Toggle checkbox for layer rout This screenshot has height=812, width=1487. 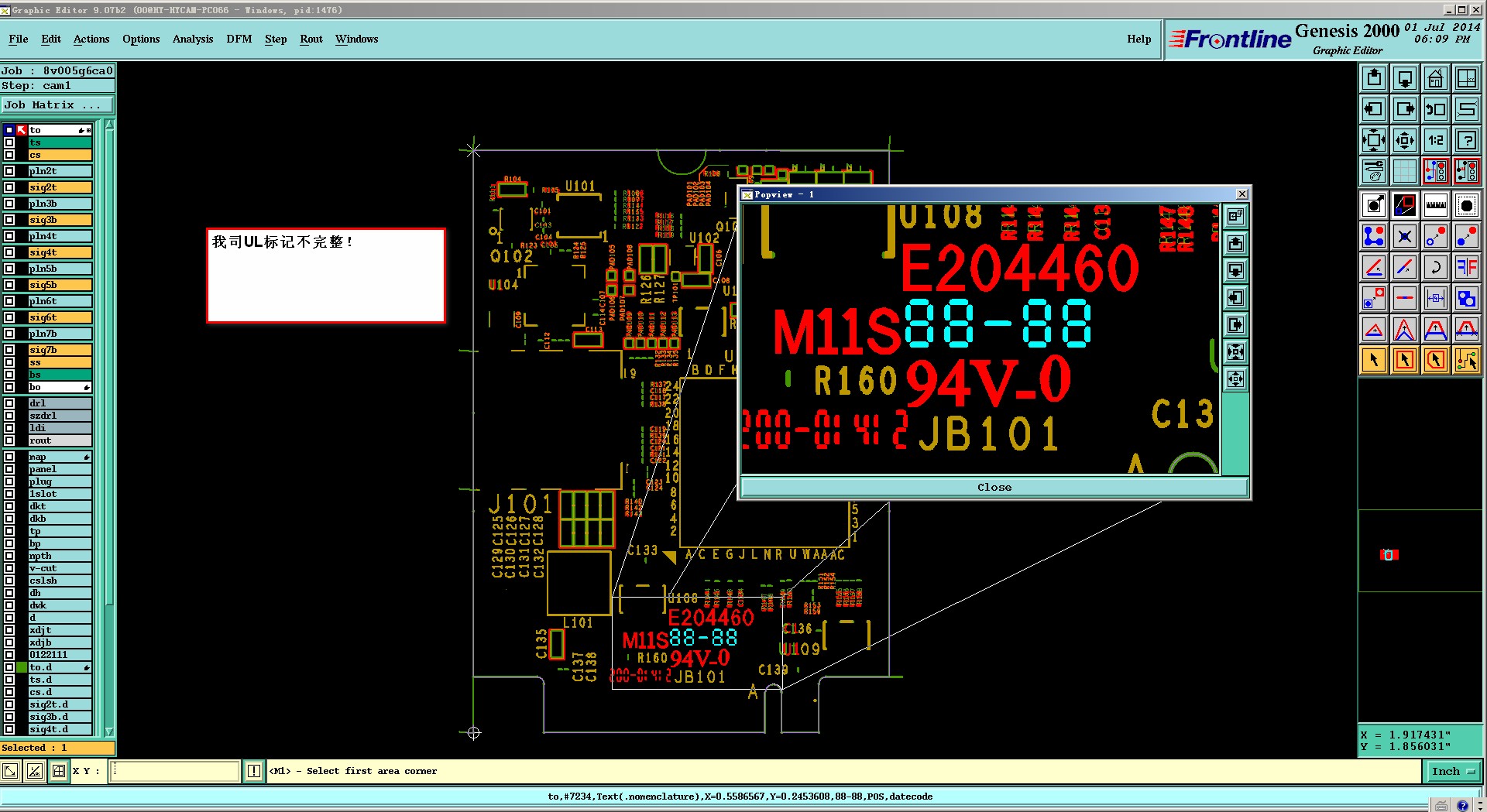pyautogui.click(x=9, y=440)
